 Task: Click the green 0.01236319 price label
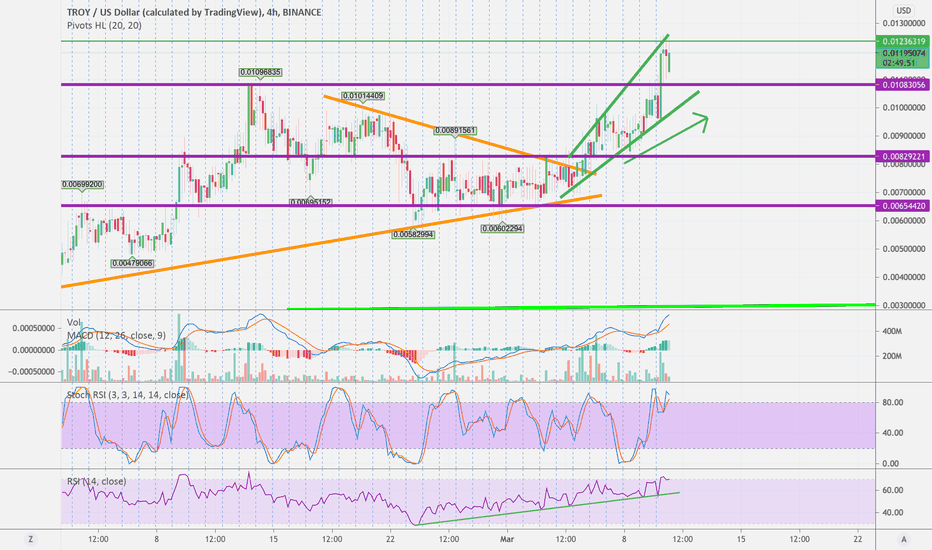[x=903, y=42]
